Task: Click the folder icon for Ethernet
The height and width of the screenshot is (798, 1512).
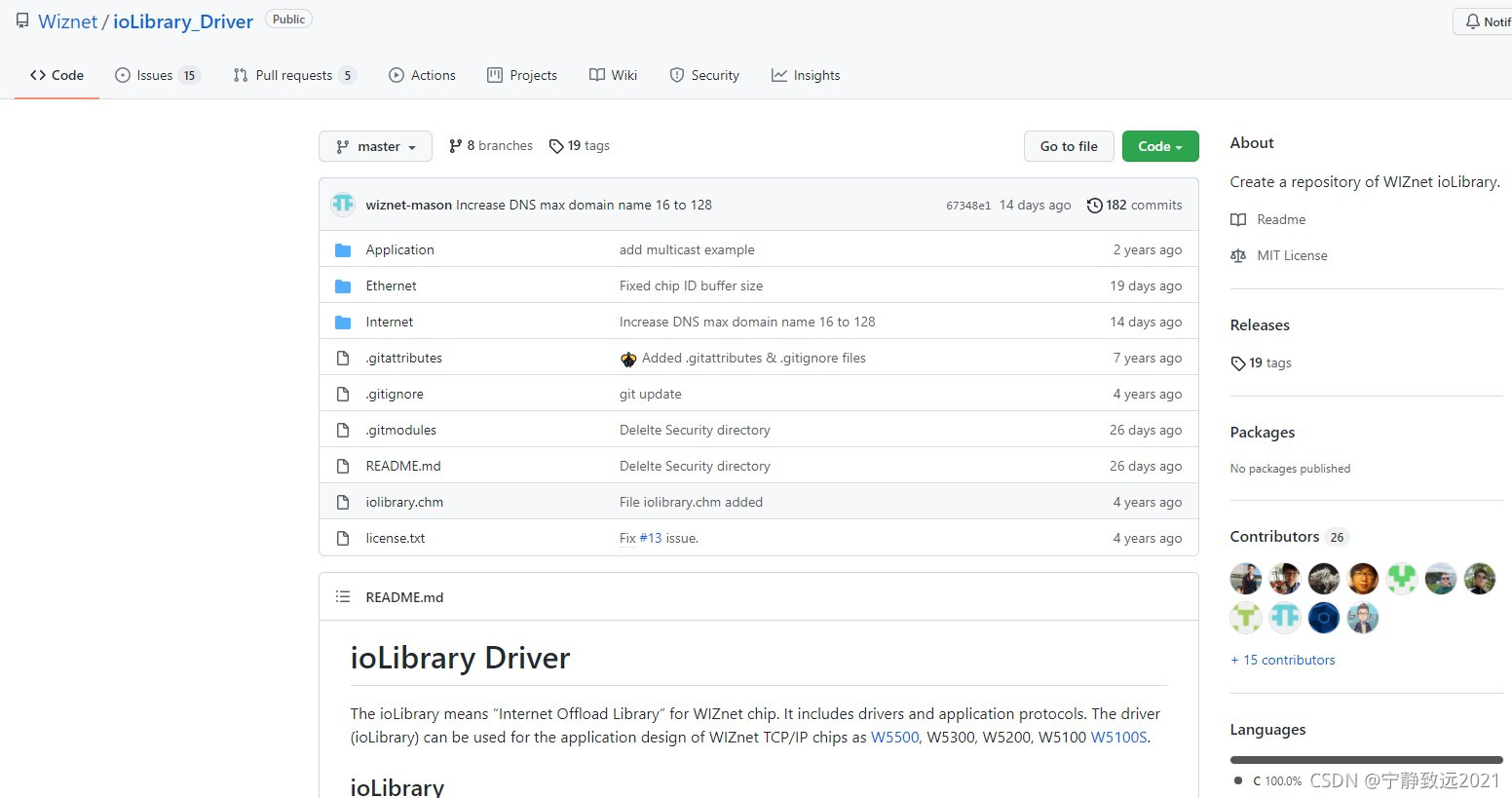Action: coord(343,286)
